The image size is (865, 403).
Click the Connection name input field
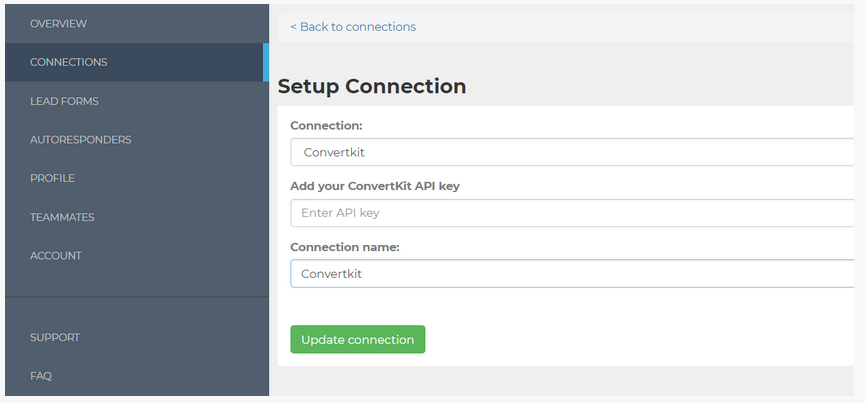point(572,274)
